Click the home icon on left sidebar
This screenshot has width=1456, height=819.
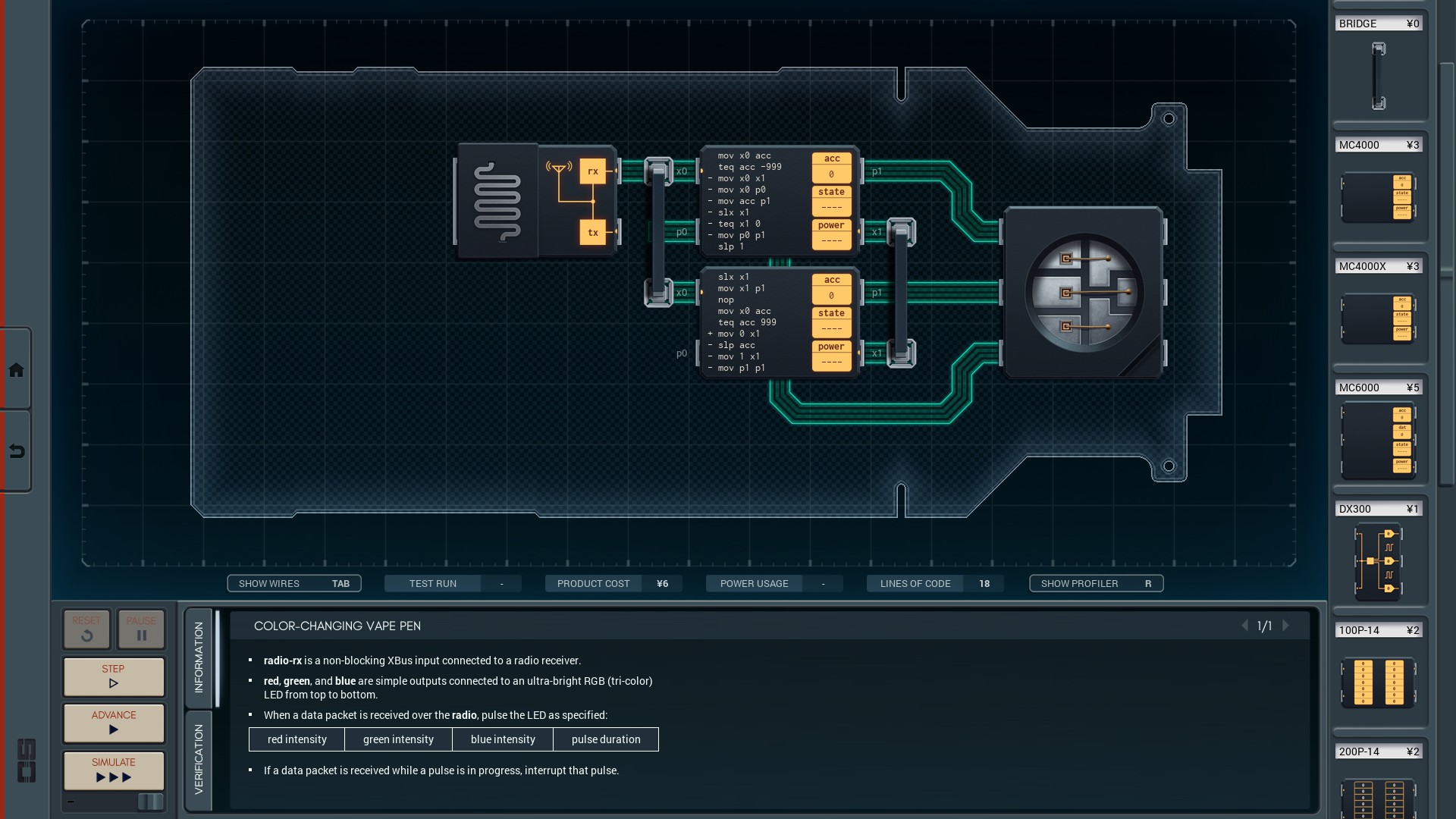click(x=16, y=370)
